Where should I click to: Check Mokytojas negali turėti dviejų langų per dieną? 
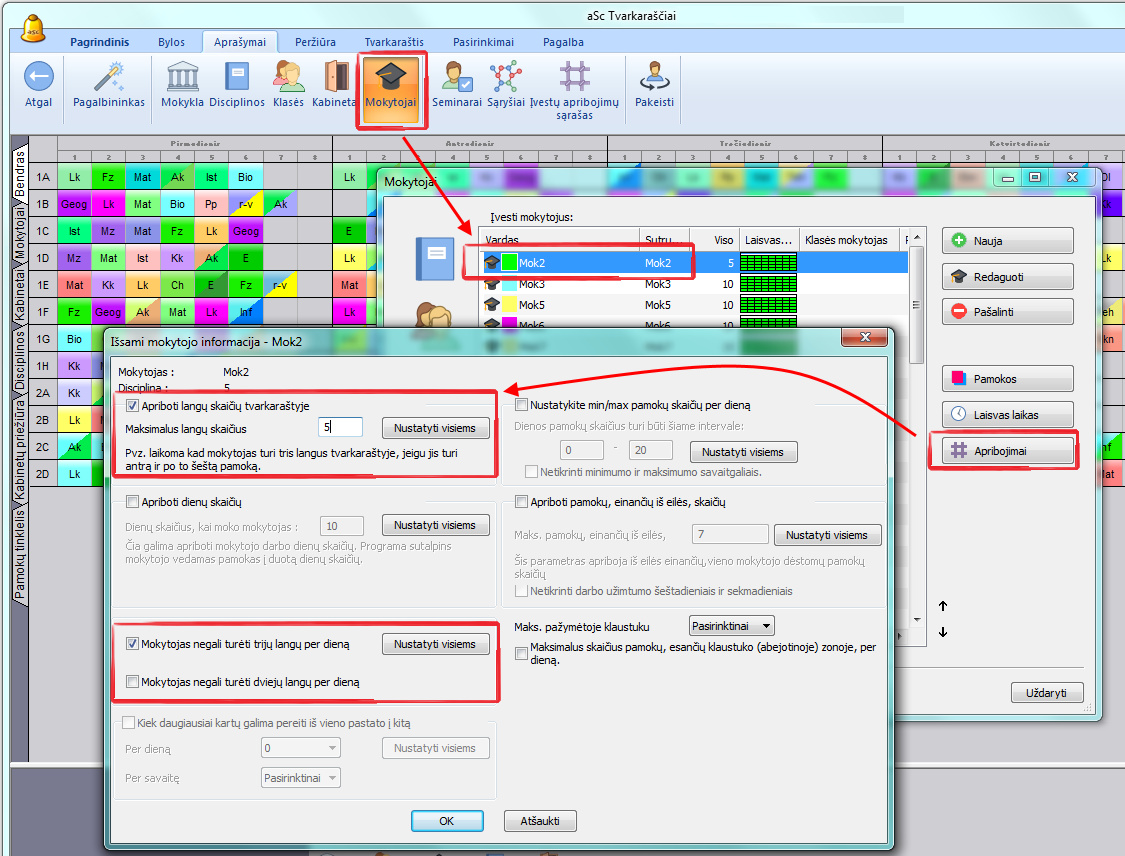click(x=133, y=682)
